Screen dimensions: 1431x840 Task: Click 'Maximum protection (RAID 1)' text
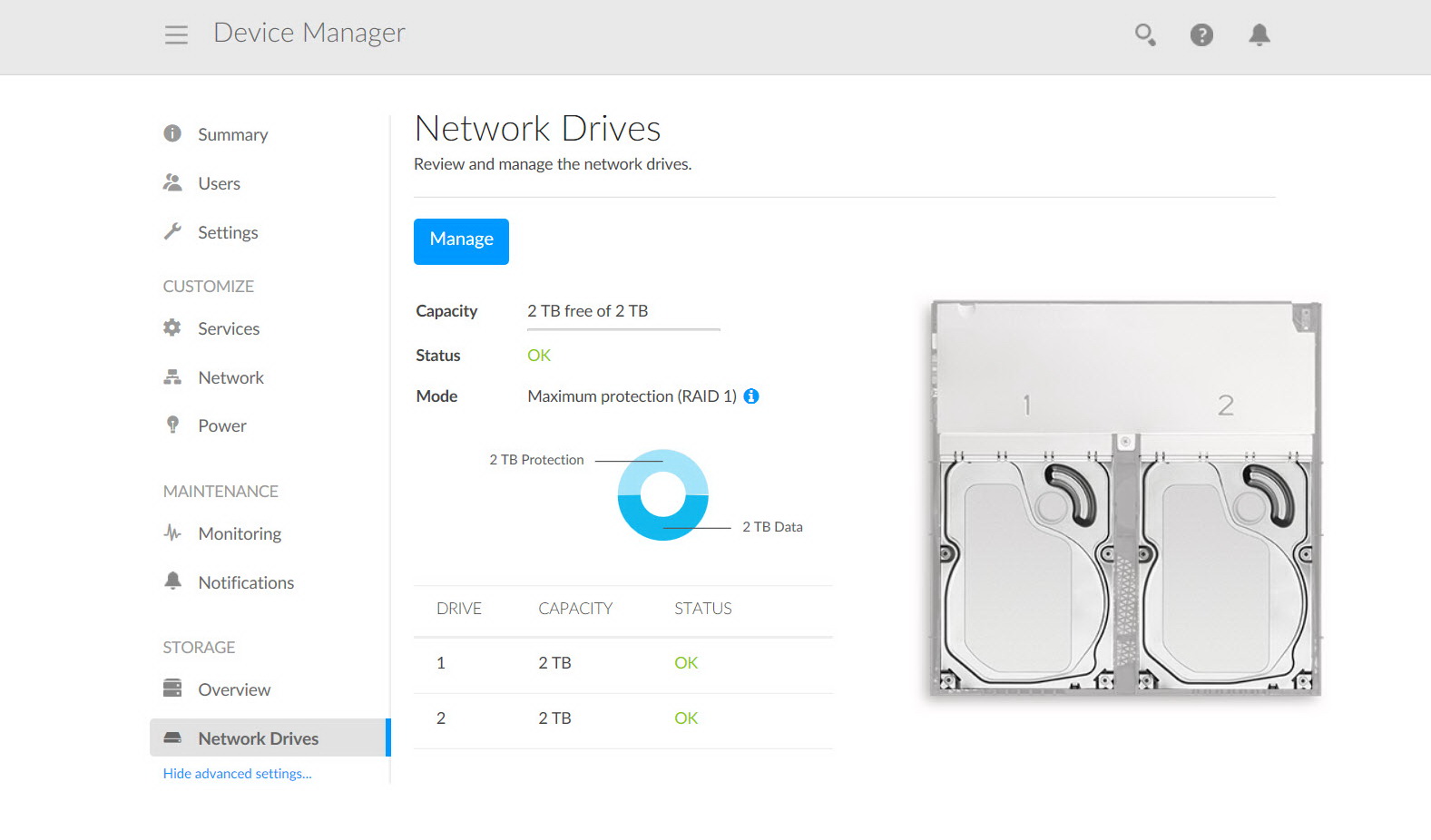(632, 396)
